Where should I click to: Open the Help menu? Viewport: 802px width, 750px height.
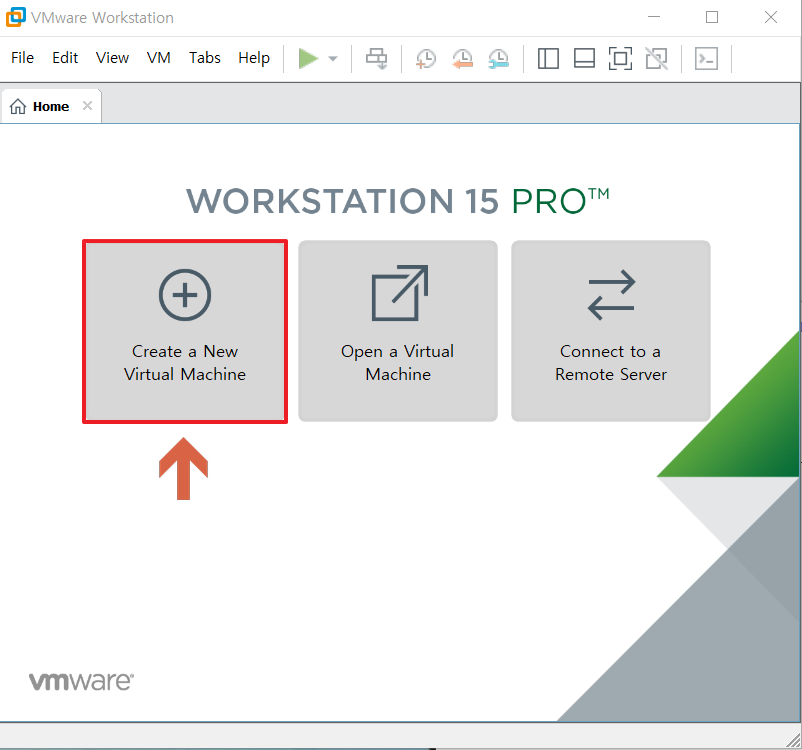254,58
